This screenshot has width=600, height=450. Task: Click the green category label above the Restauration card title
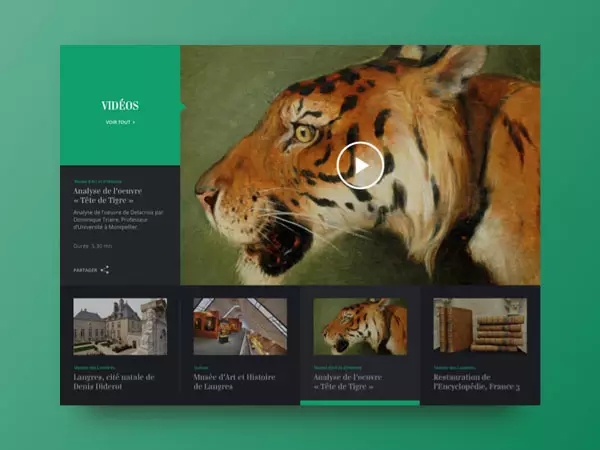tap(454, 368)
